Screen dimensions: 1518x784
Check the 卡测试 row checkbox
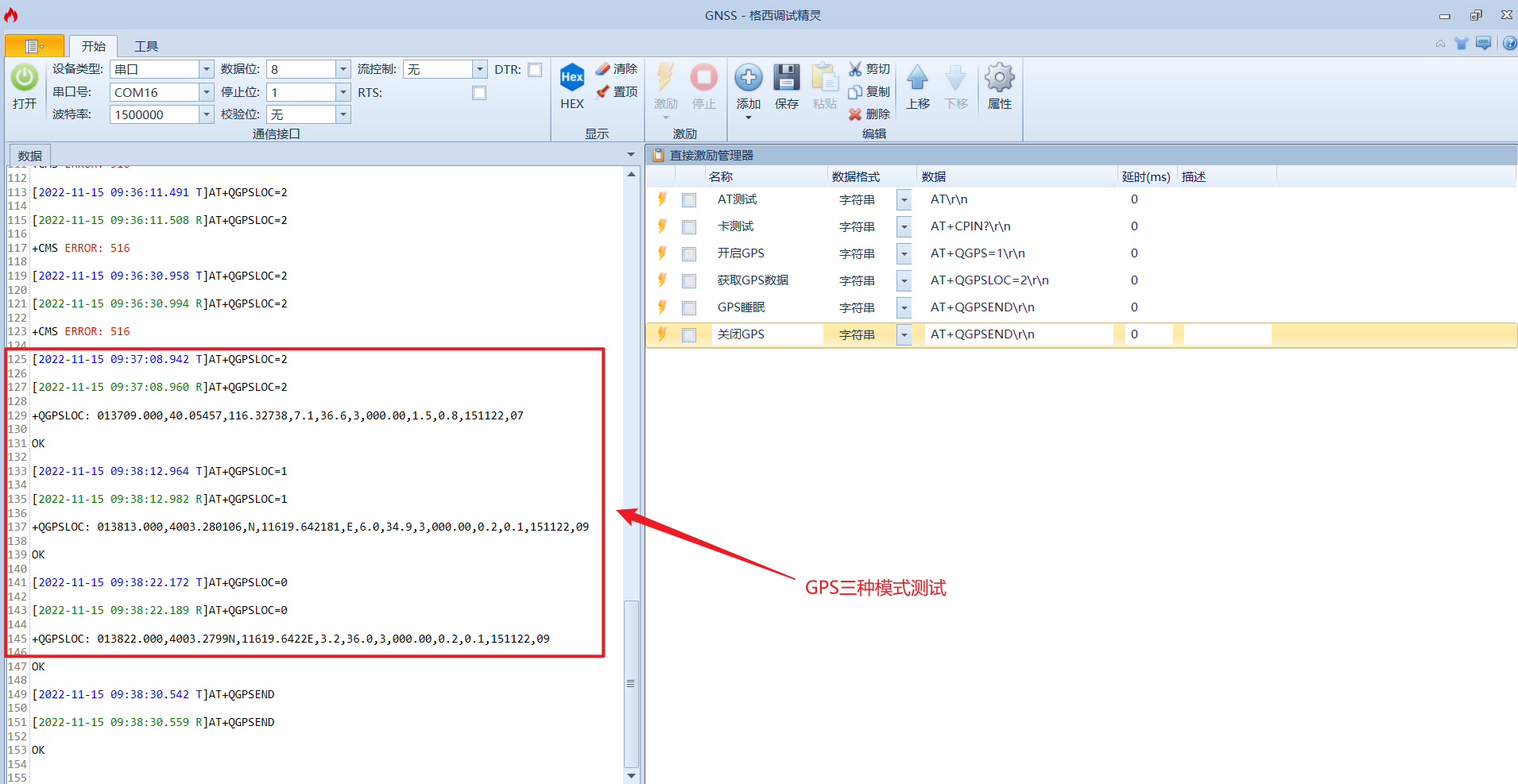689,227
